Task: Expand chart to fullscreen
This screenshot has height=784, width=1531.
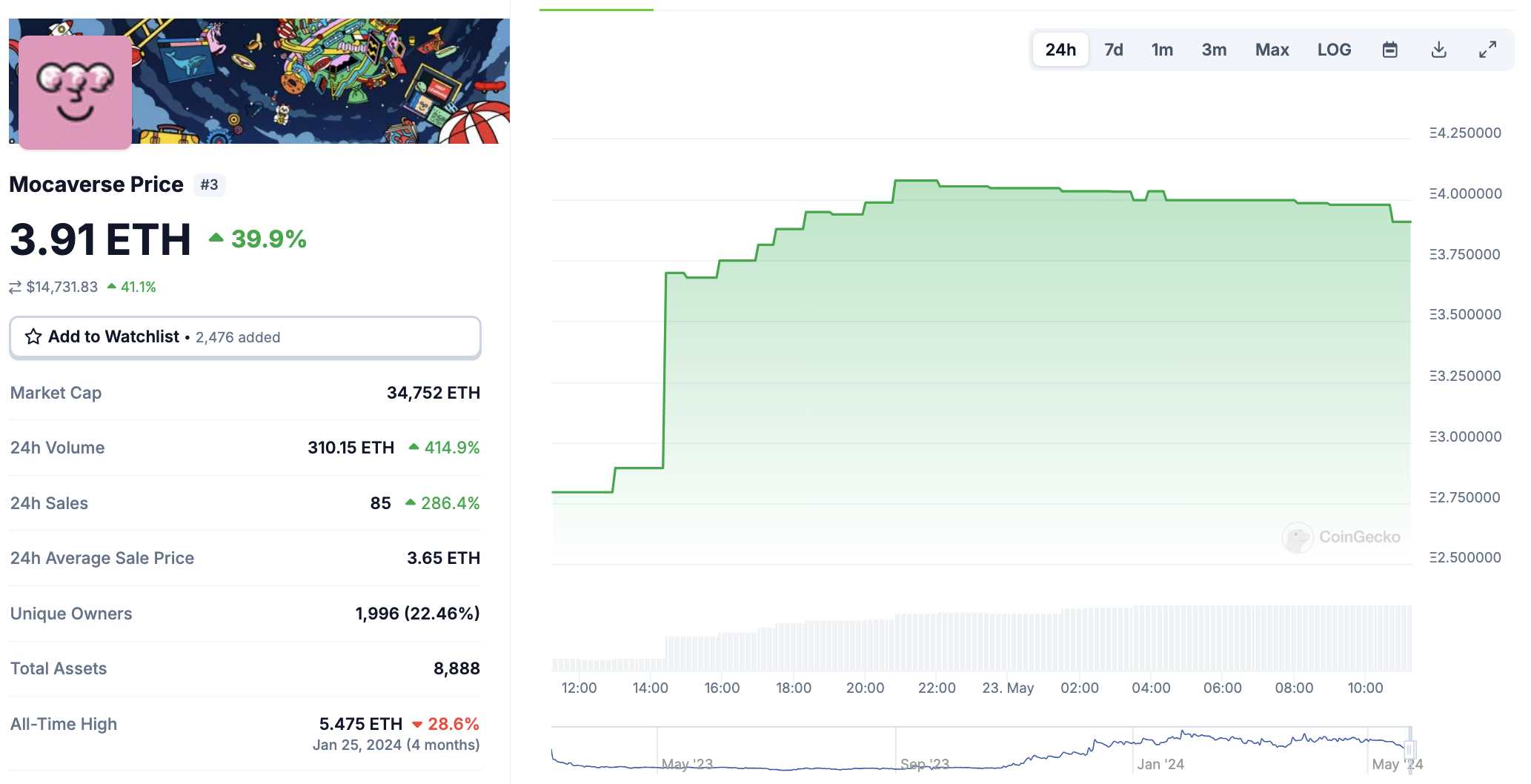Action: 1487,50
